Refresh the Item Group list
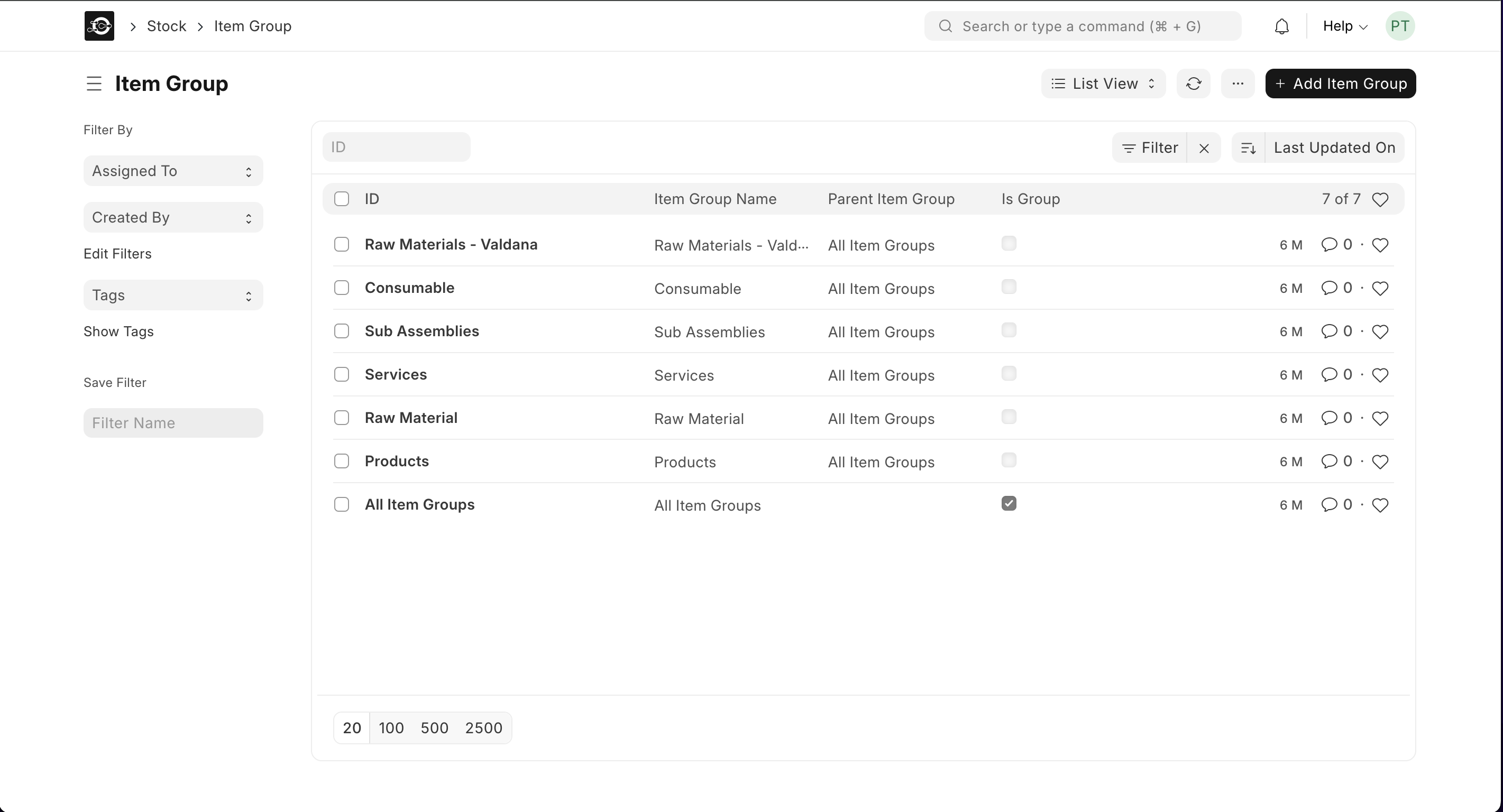This screenshot has height=812, width=1503. pyautogui.click(x=1194, y=84)
